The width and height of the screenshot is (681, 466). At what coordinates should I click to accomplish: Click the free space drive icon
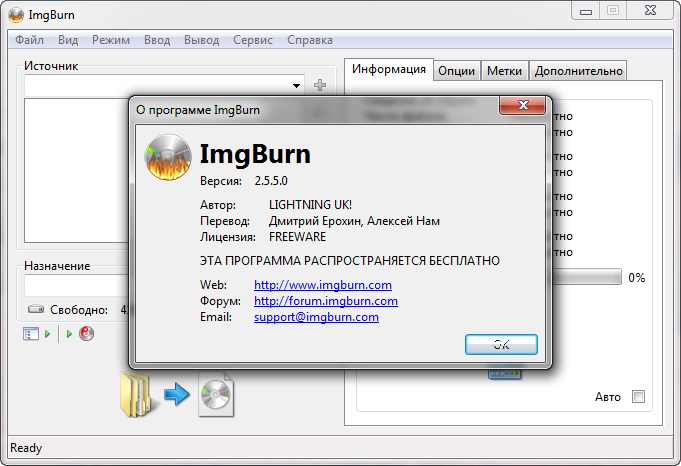pyautogui.click(x=36, y=309)
